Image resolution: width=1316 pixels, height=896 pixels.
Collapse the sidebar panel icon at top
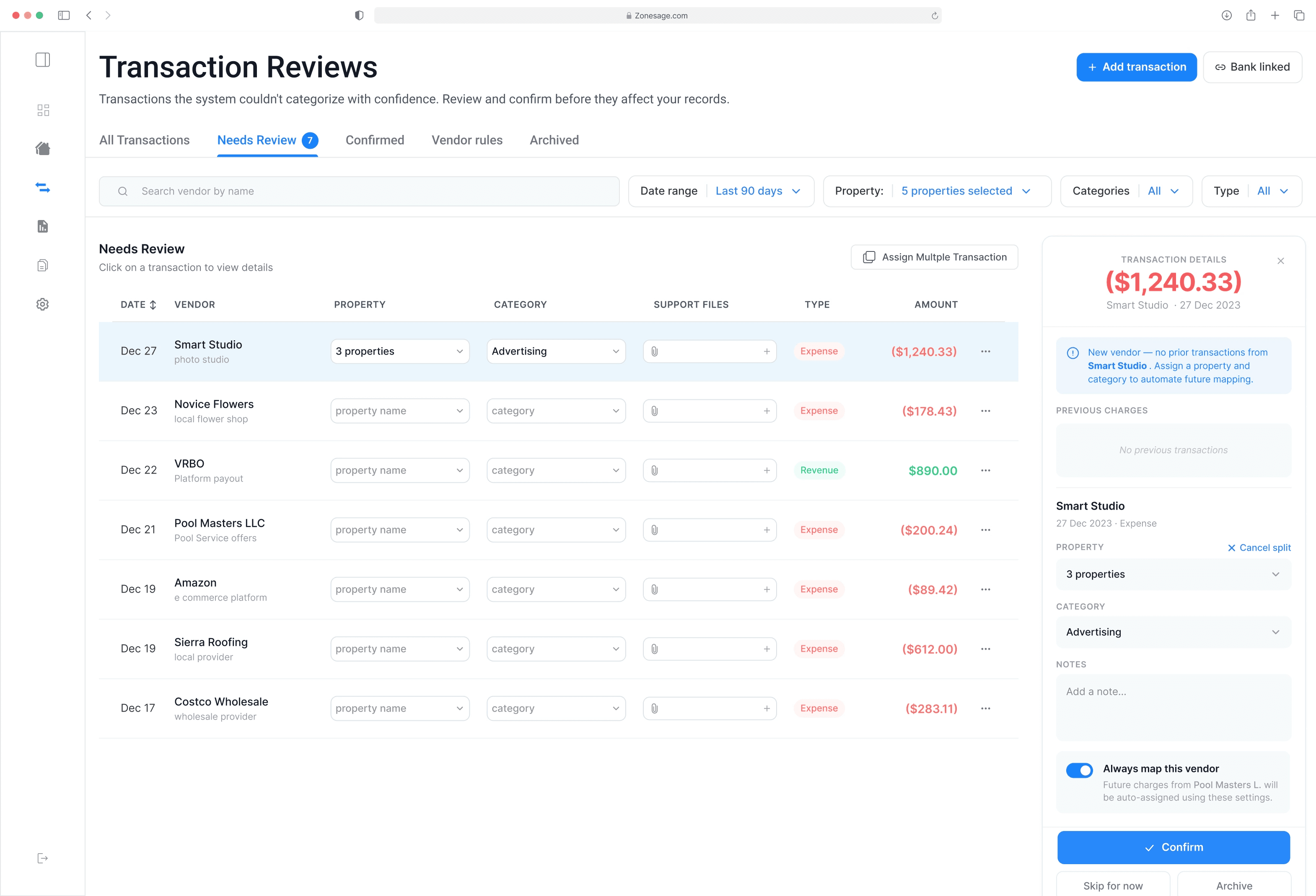43,60
